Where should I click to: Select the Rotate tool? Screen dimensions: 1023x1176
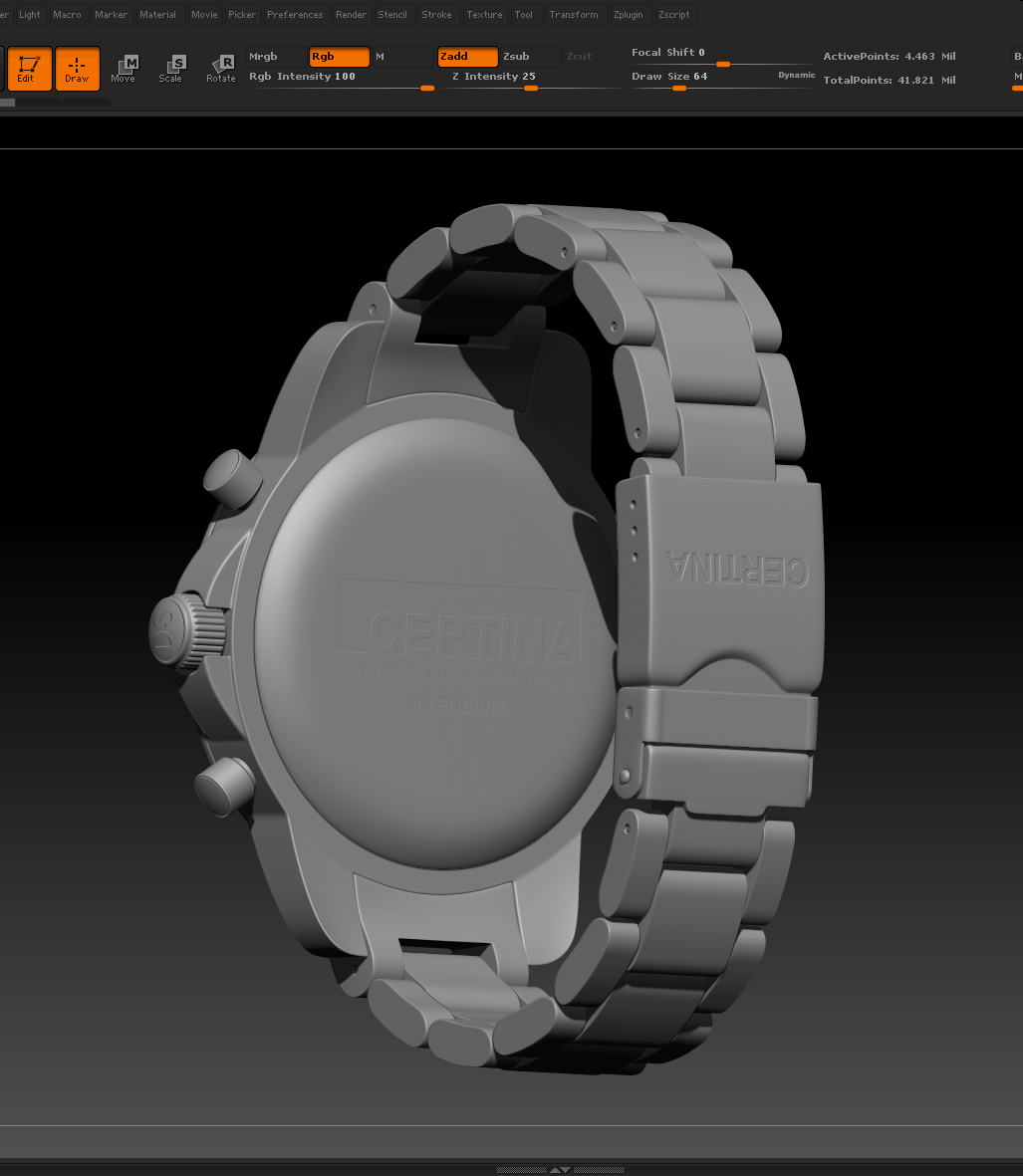click(220, 69)
